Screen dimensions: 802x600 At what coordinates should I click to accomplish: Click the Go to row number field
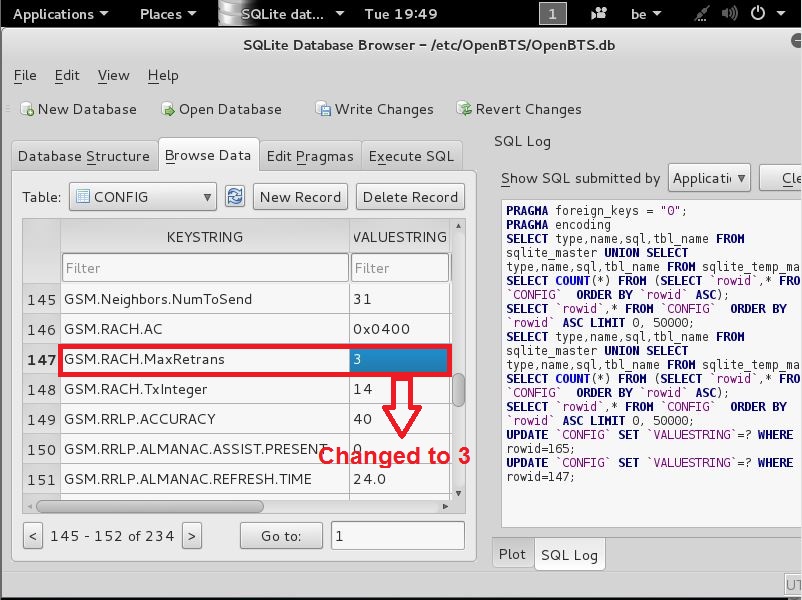click(x=398, y=536)
